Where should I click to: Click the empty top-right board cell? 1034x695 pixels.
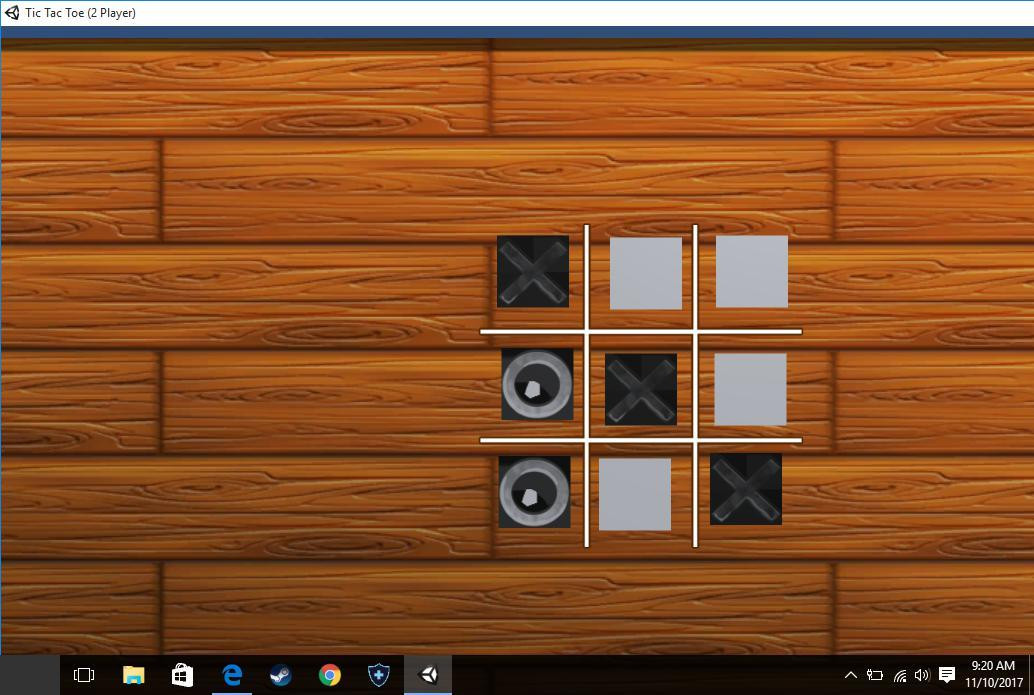tap(752, 271)
